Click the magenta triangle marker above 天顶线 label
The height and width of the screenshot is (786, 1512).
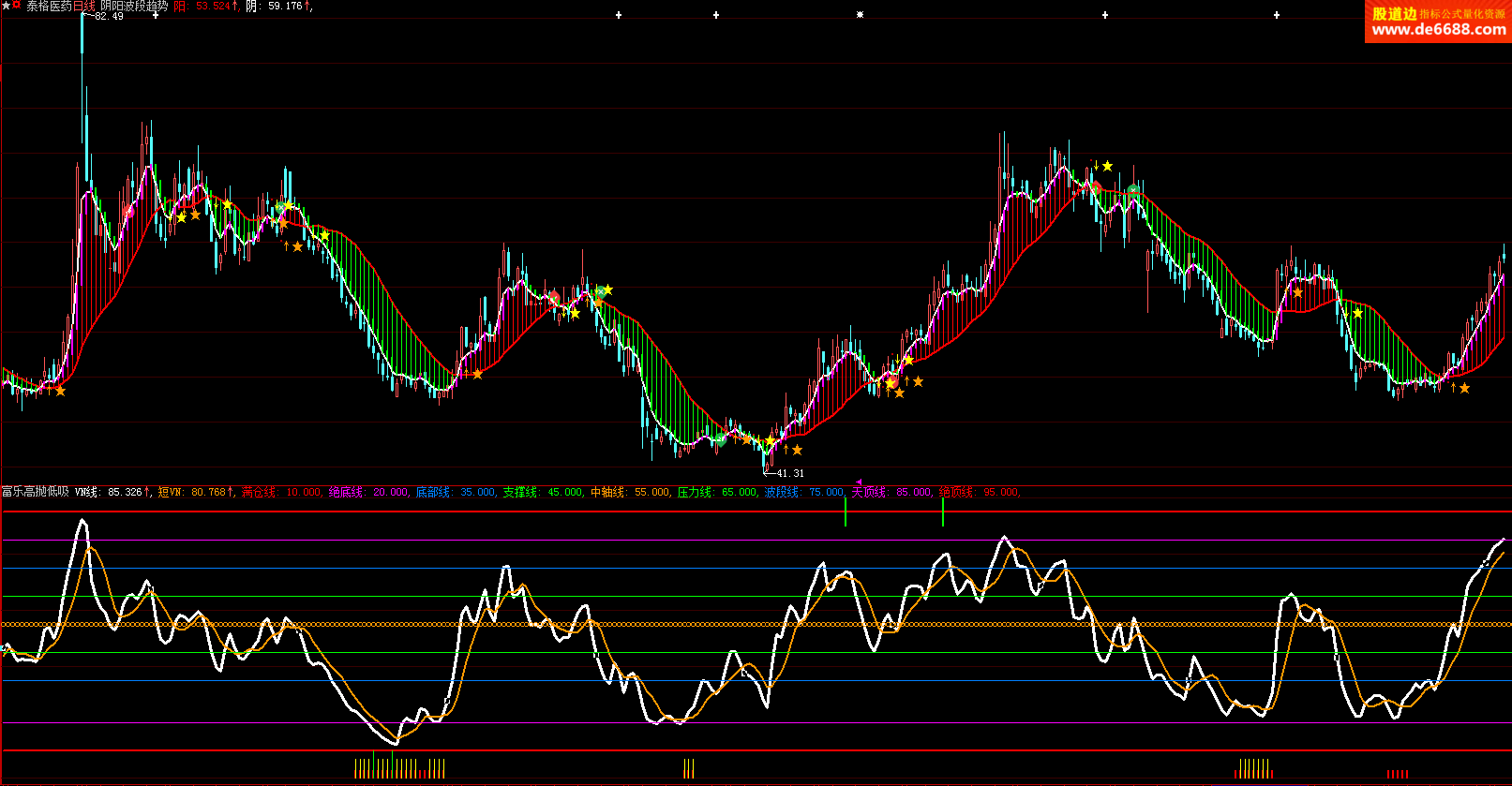coord(859,482)
